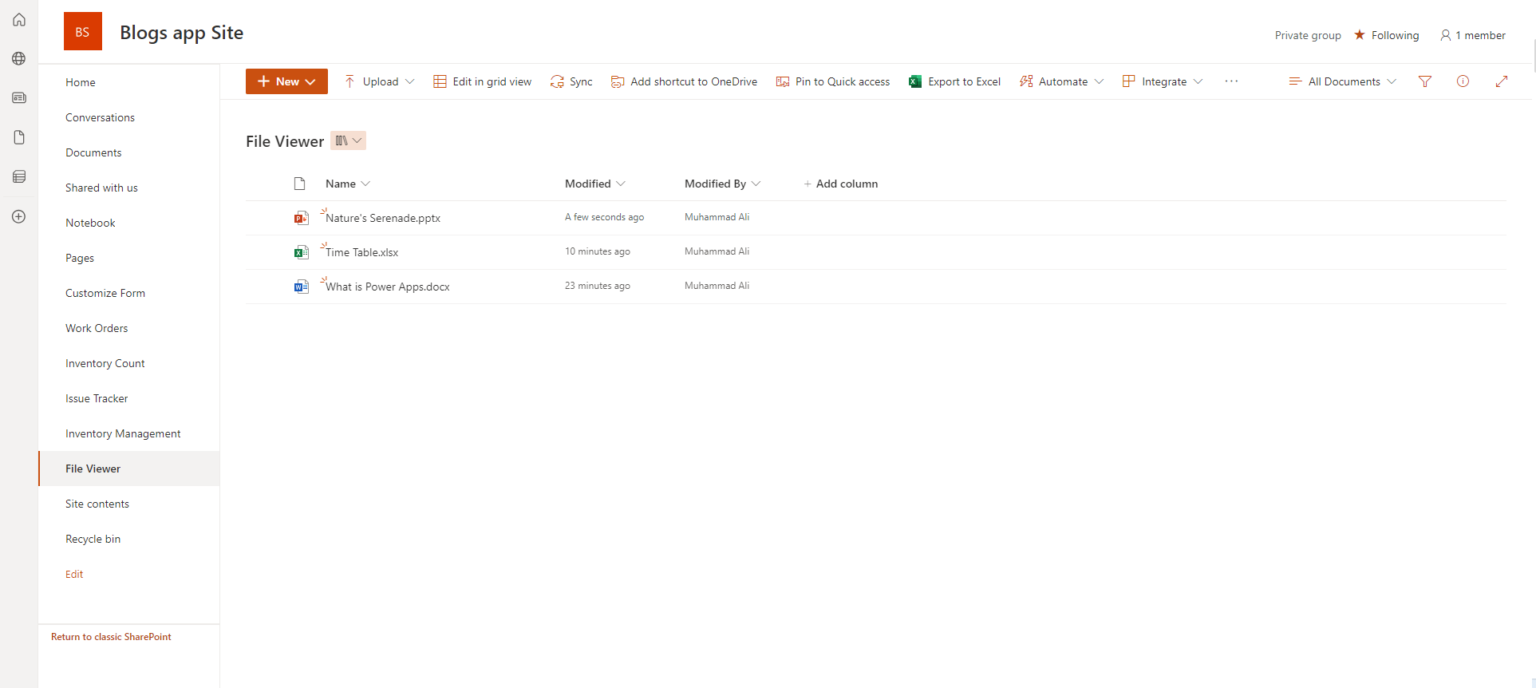Open the Modified column sort dropdown
The height and width of the screenshot is (688, 1536).
(594, 183)
